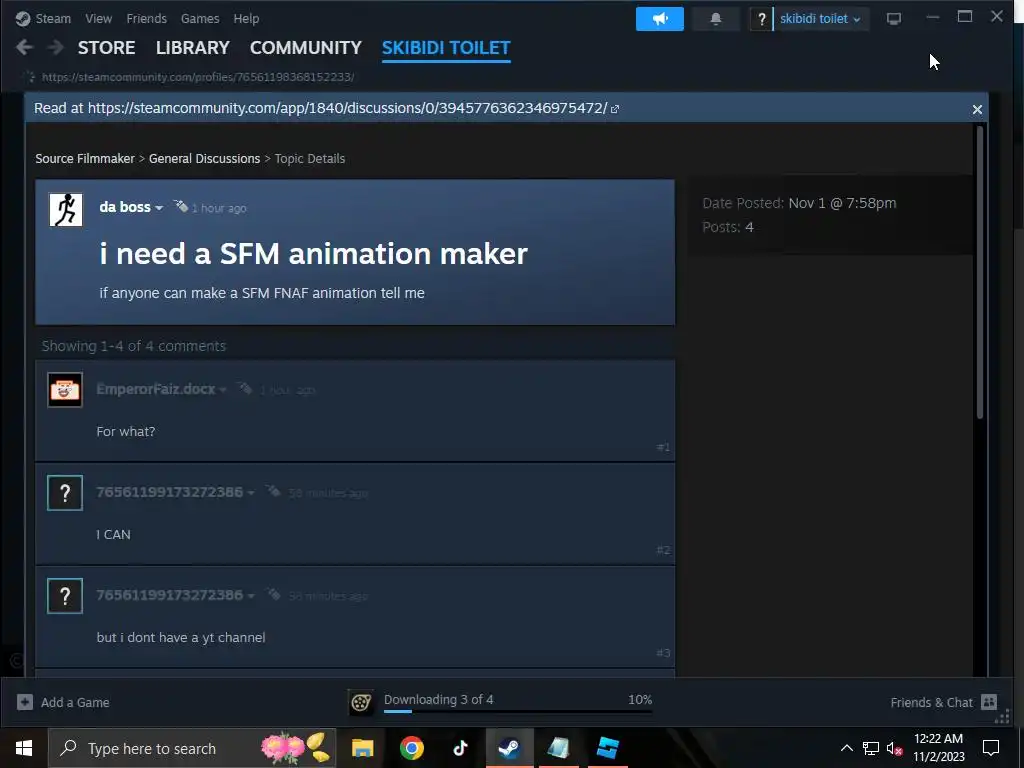This screenshot has height=768, width=1024.
Task: Click badge icon on 'yt channel' comment
Action: 273,595
